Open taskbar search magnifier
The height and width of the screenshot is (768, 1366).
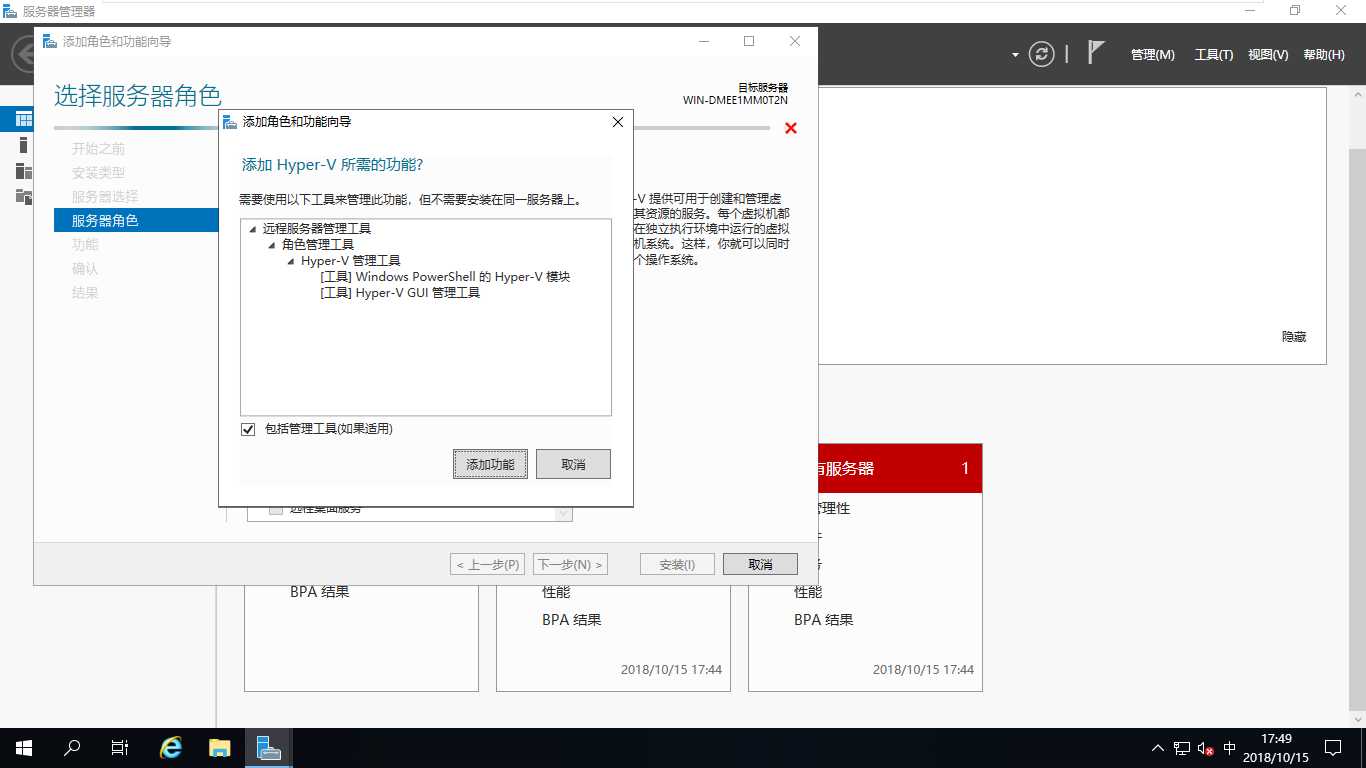coord(72,748)
